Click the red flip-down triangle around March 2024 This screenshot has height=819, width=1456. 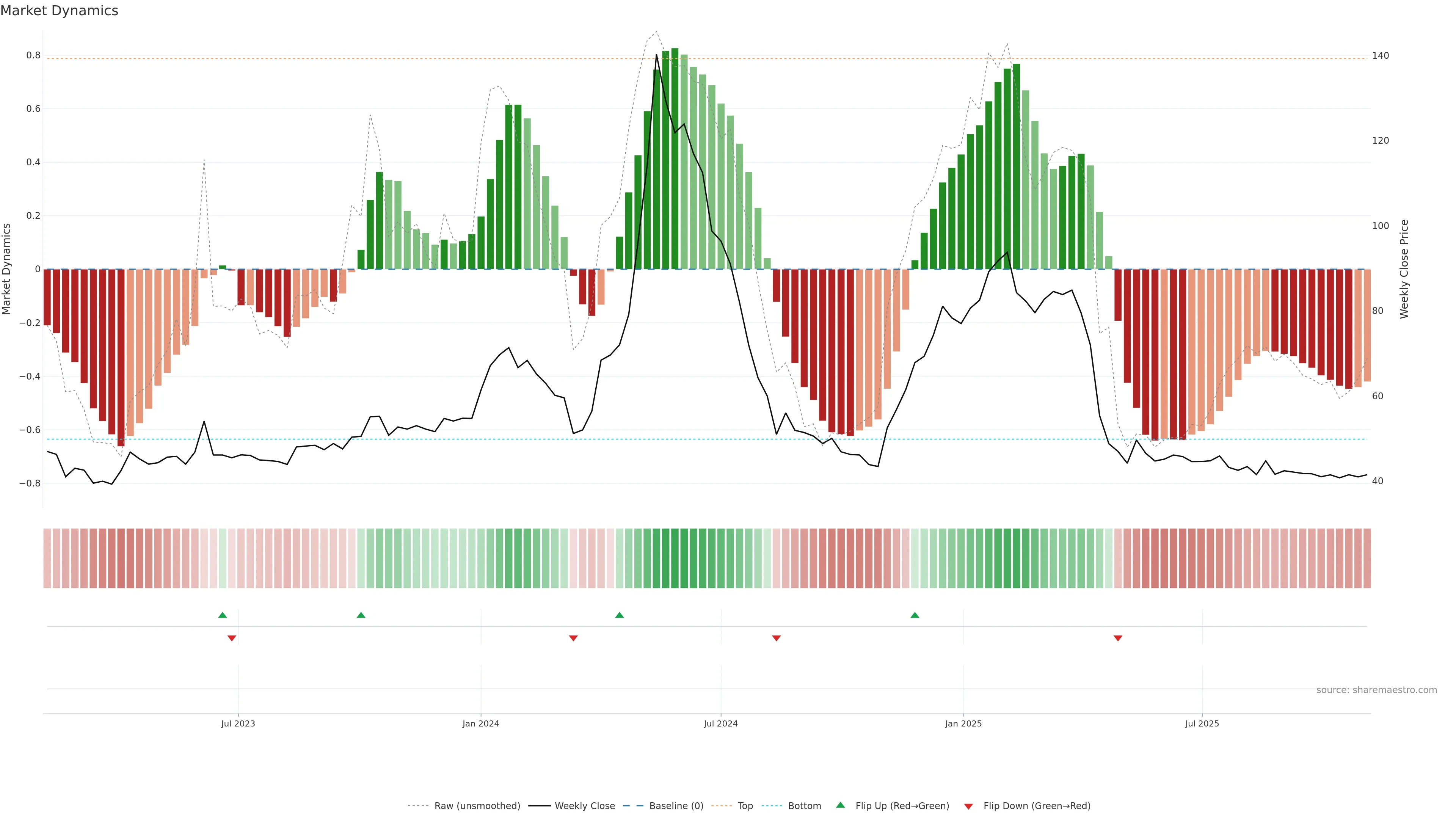coord(573,638)
